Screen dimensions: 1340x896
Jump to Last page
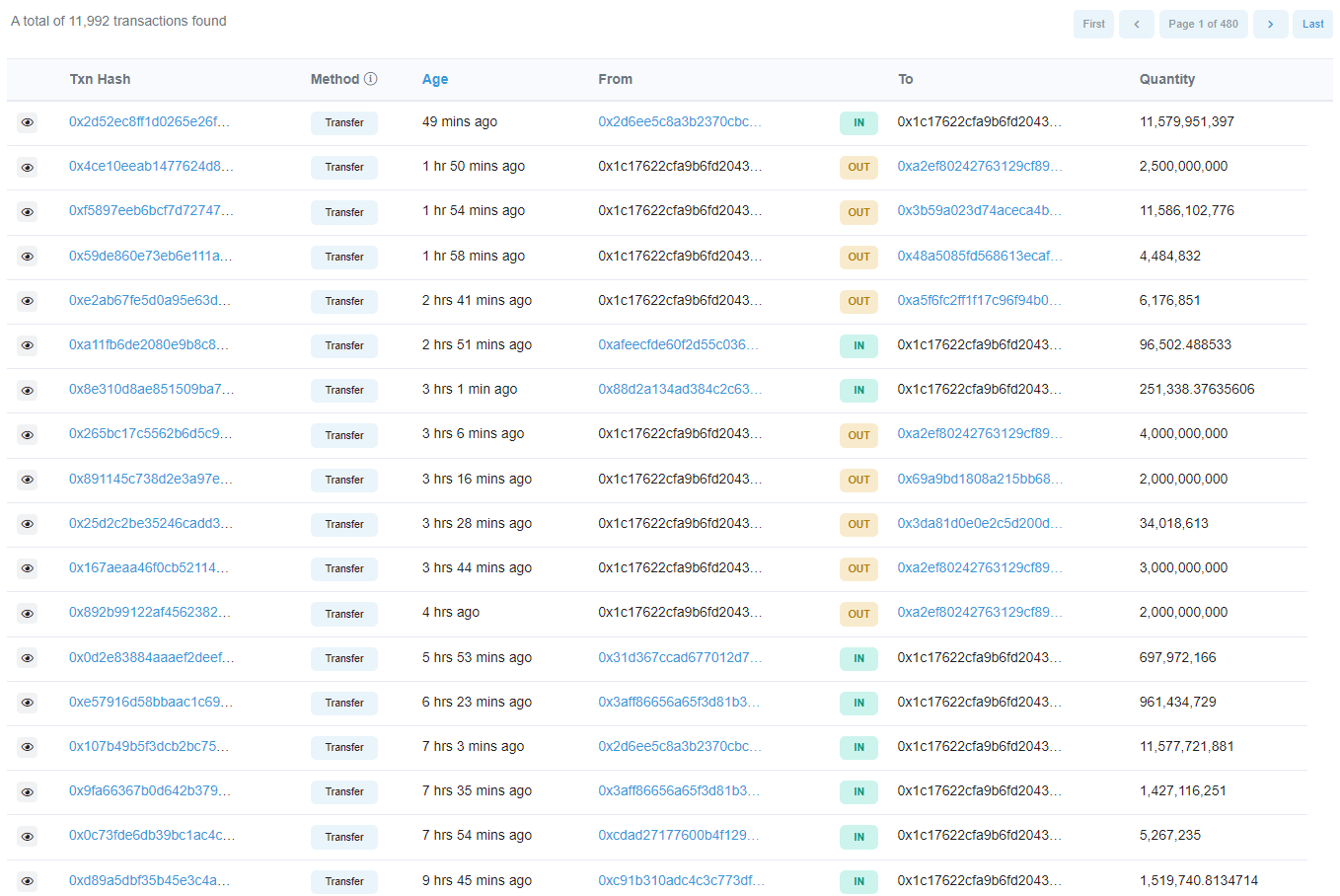tap(1312, 24)
